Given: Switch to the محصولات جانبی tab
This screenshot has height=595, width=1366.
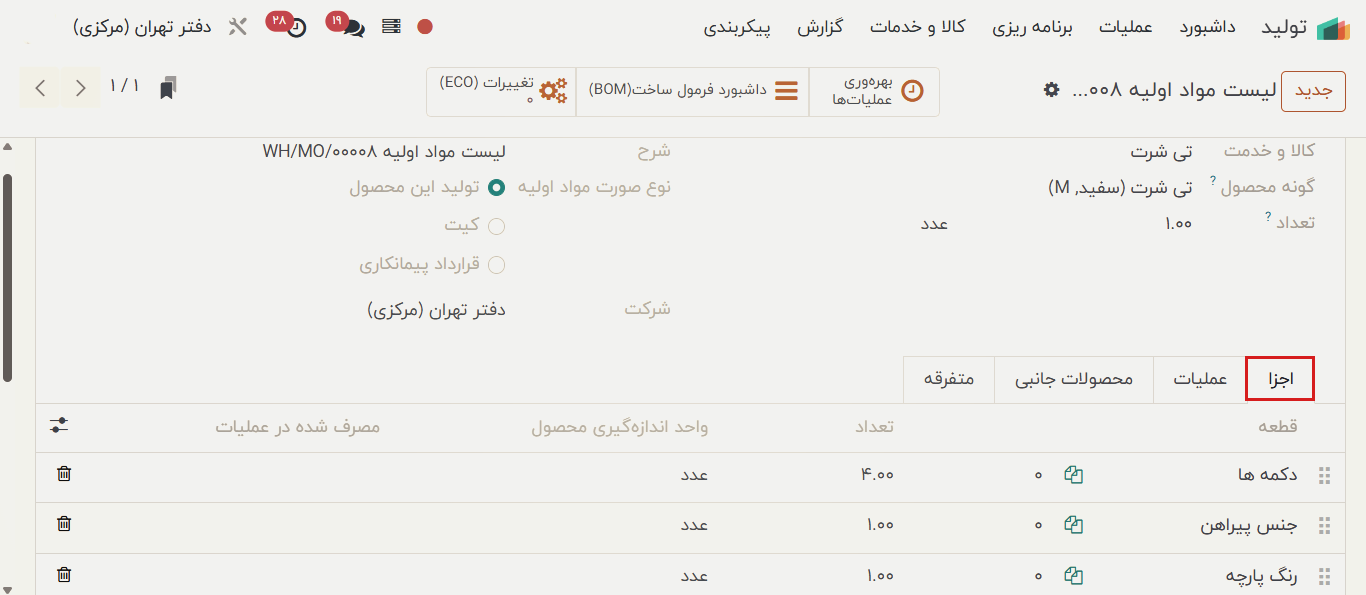Looking at the screenshot, I should pos(1074,380).
